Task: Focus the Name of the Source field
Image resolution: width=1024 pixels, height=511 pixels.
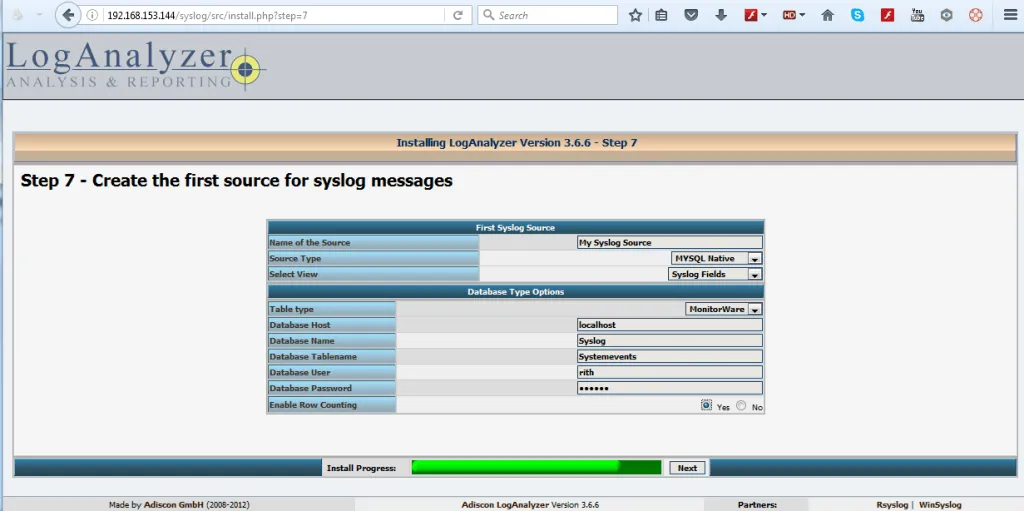Action: pos(669,242)
